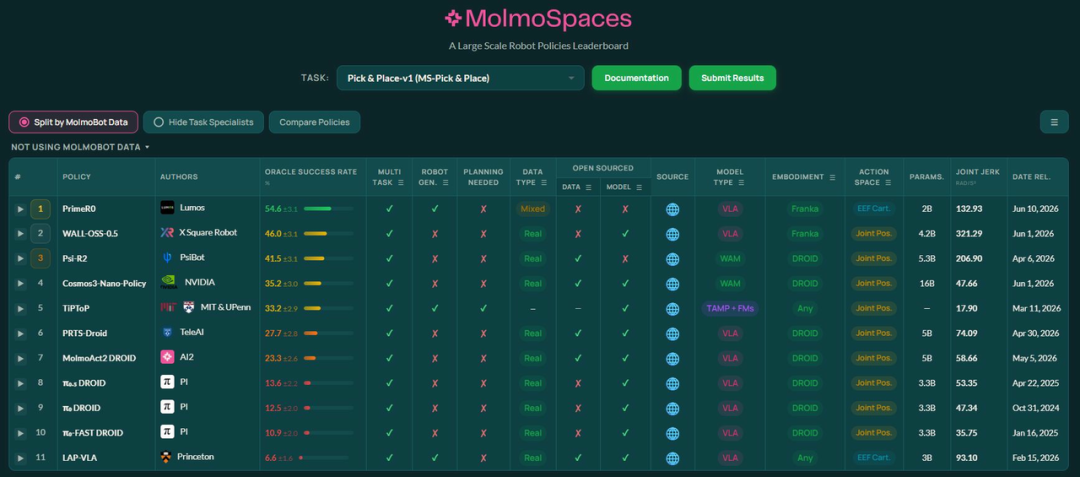Open the Documentation button

pyautogui.click(x=636, y=78)
